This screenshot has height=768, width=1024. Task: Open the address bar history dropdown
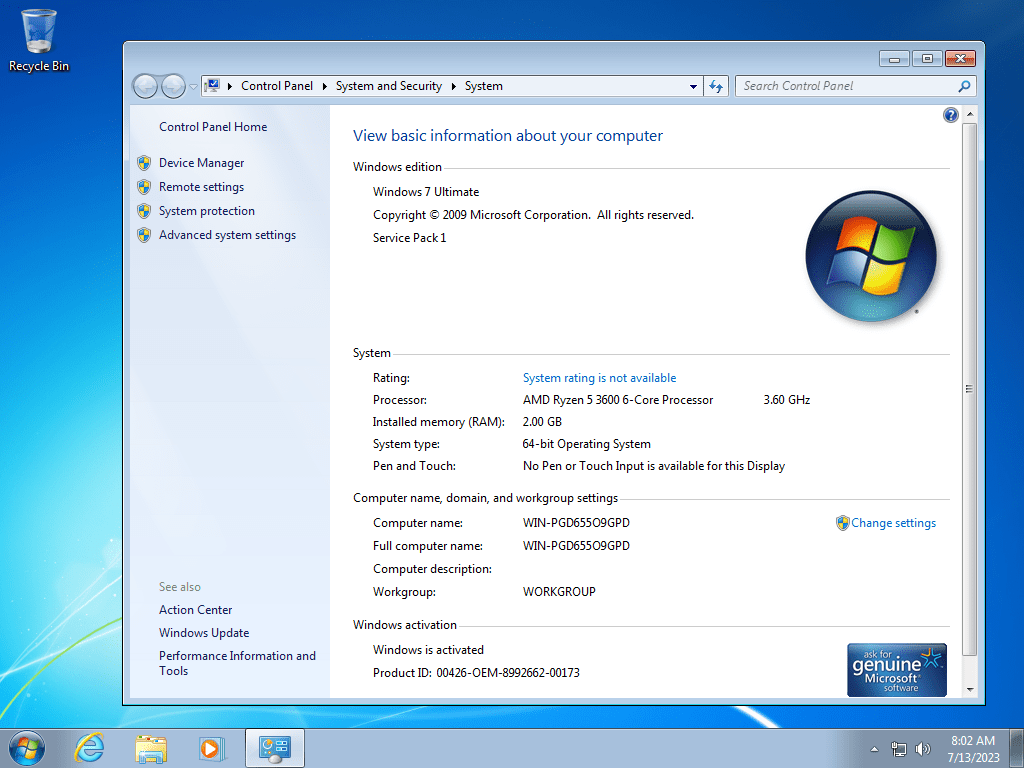[693, 86]
